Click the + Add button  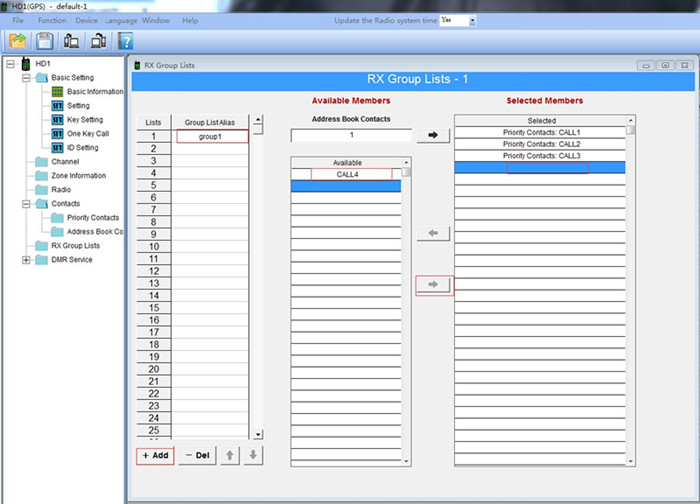click(155, 455)
